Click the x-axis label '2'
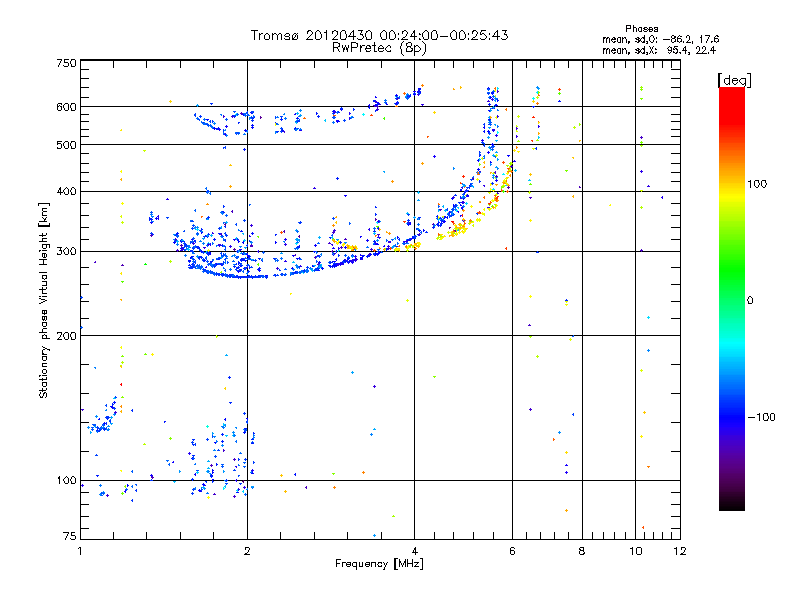This screenshot has width=800, height=600. pos(247,551)
